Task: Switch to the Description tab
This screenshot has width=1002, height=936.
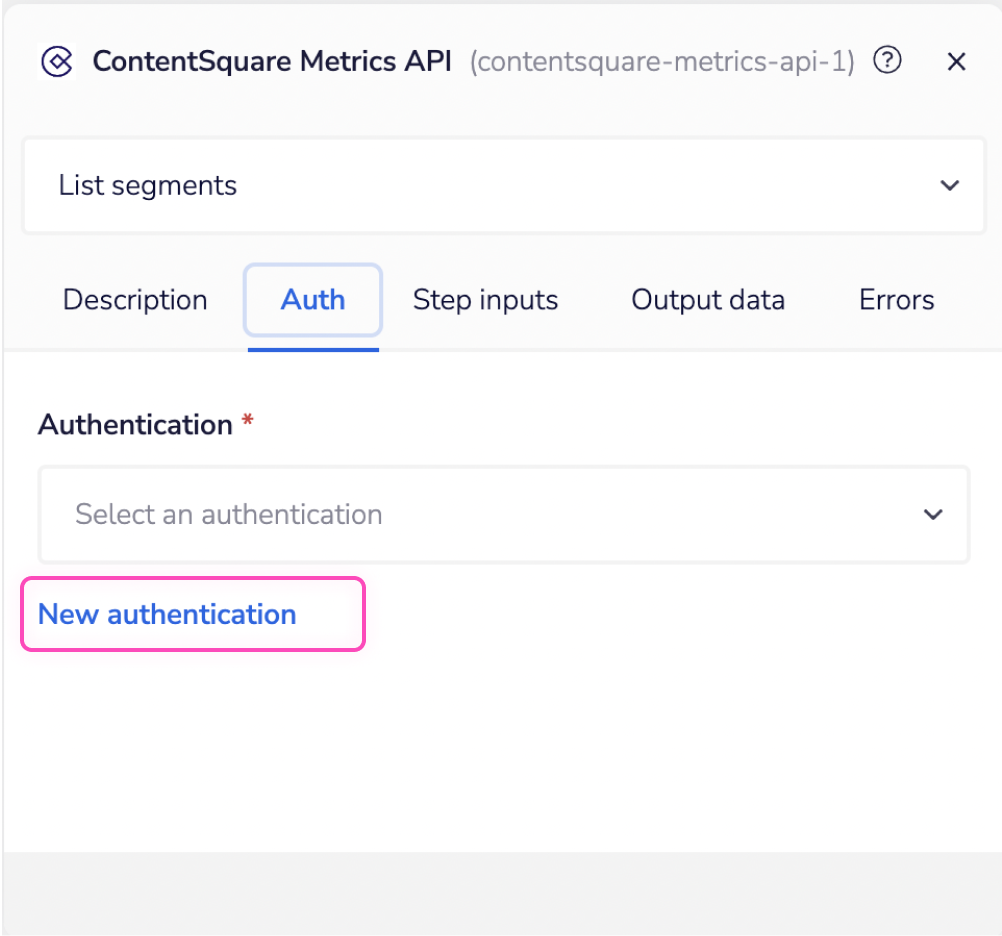Action: tap(135, 300)
